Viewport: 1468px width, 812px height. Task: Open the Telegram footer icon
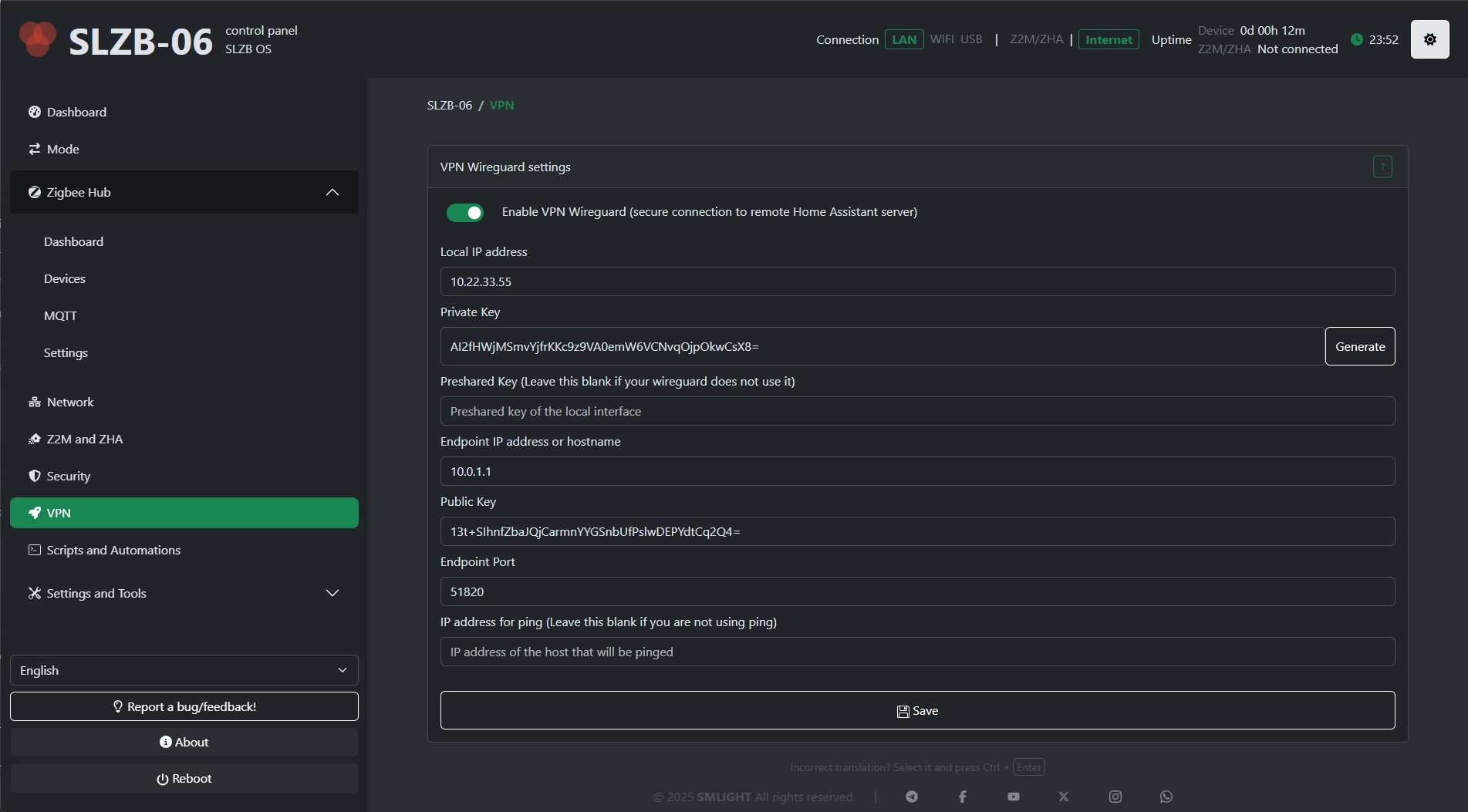pyautogui.click(x=912, y=797)
